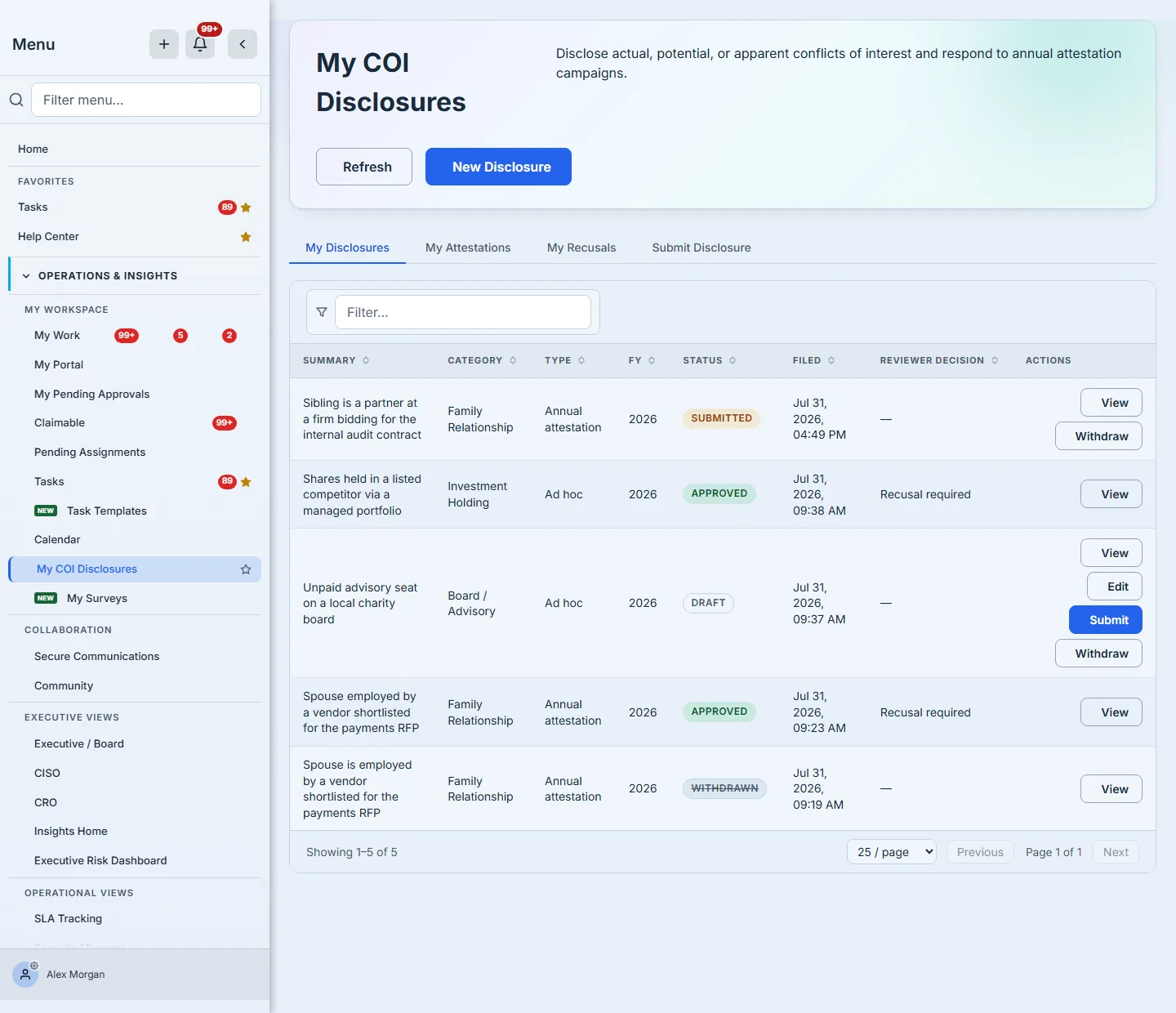This screenshot has height=1013, width=1176.
Task: Open Pending Assignments menu item
Action: [135, 452]
